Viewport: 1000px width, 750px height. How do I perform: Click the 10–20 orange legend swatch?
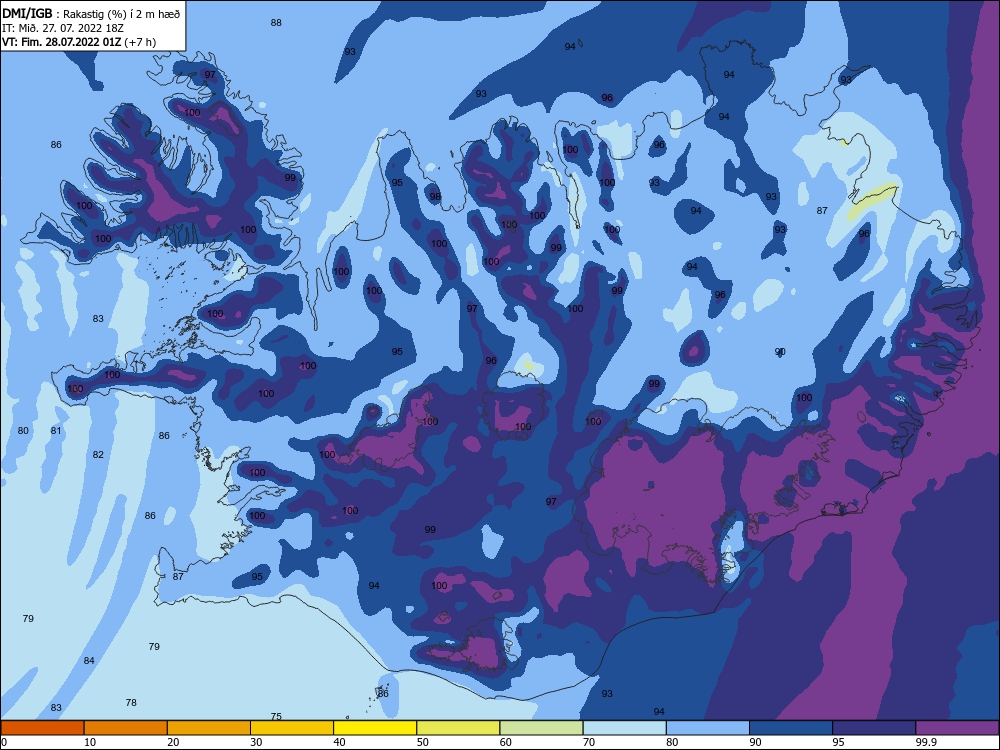tap(126, 728)
